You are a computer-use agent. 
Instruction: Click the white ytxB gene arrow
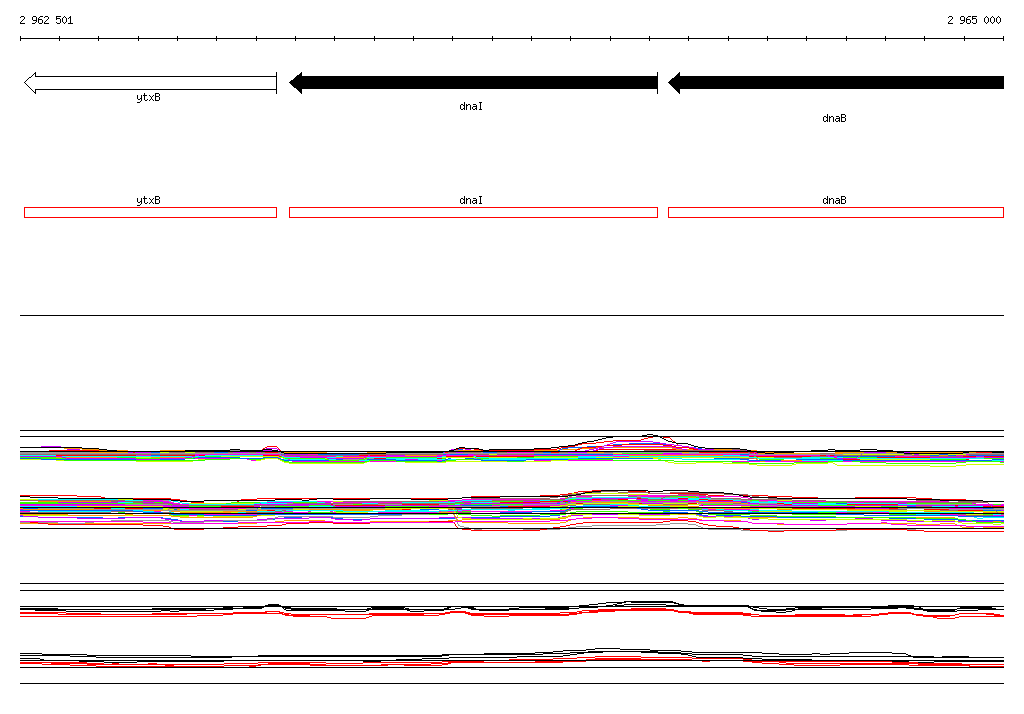pos(150,83)
